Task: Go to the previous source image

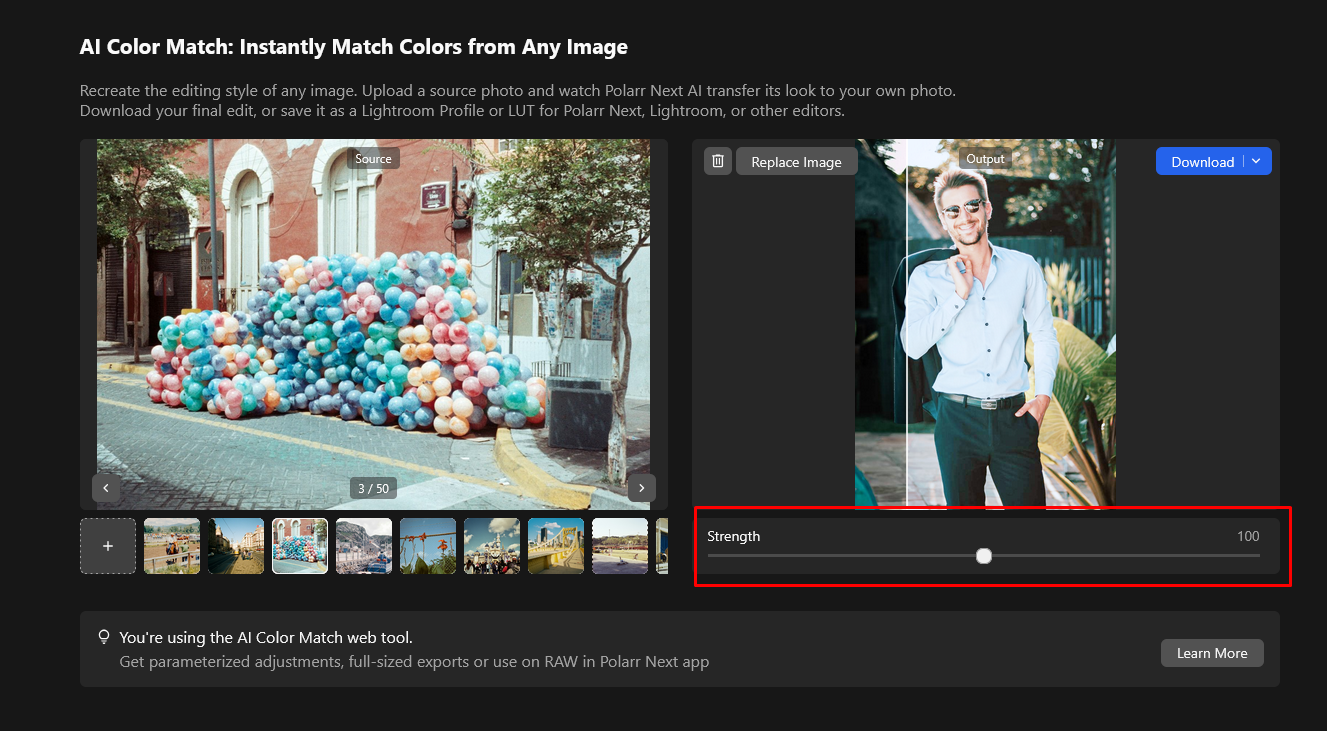Action: 106,488
